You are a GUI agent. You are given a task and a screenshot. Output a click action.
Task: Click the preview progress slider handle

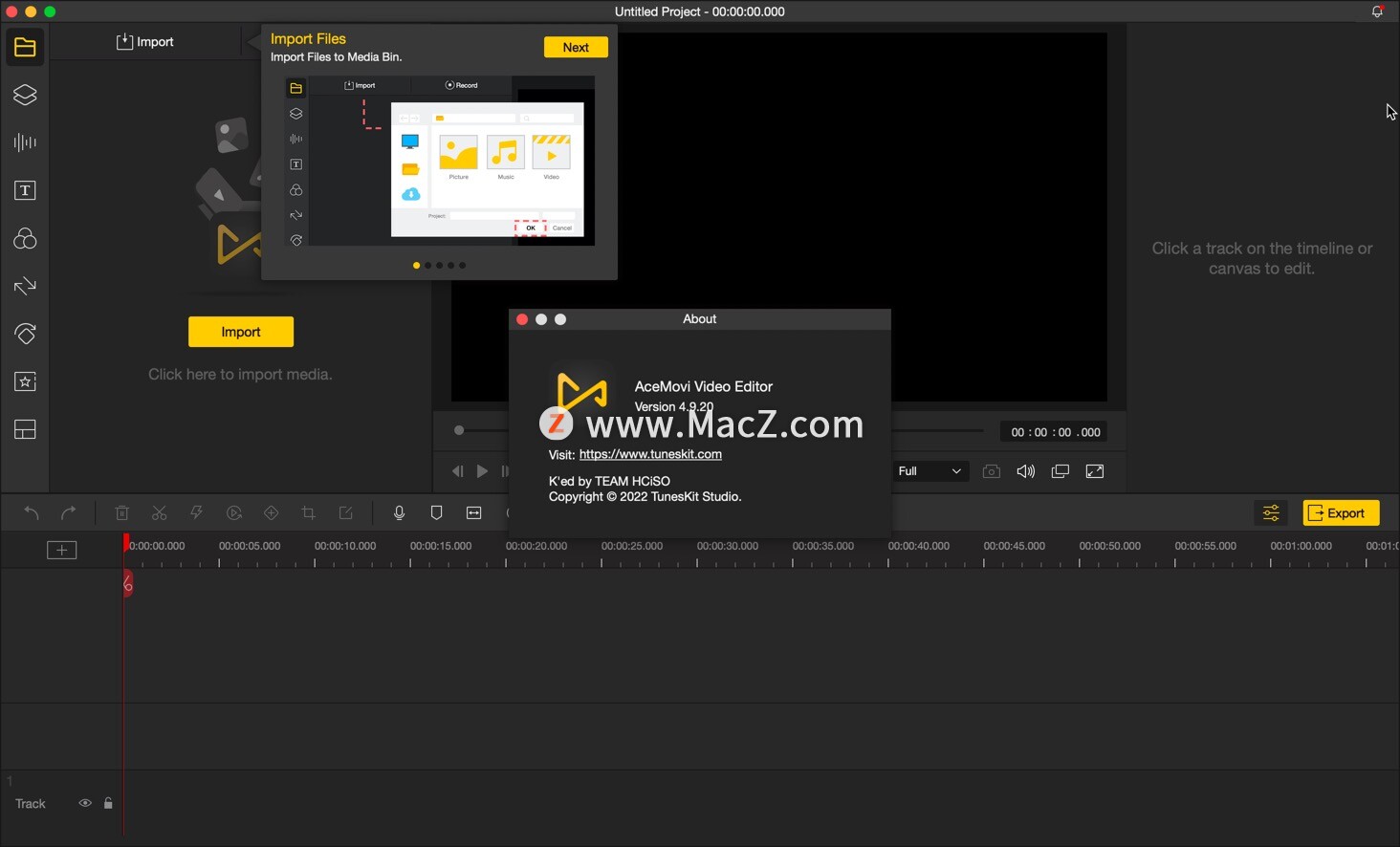tap(459, 430)
